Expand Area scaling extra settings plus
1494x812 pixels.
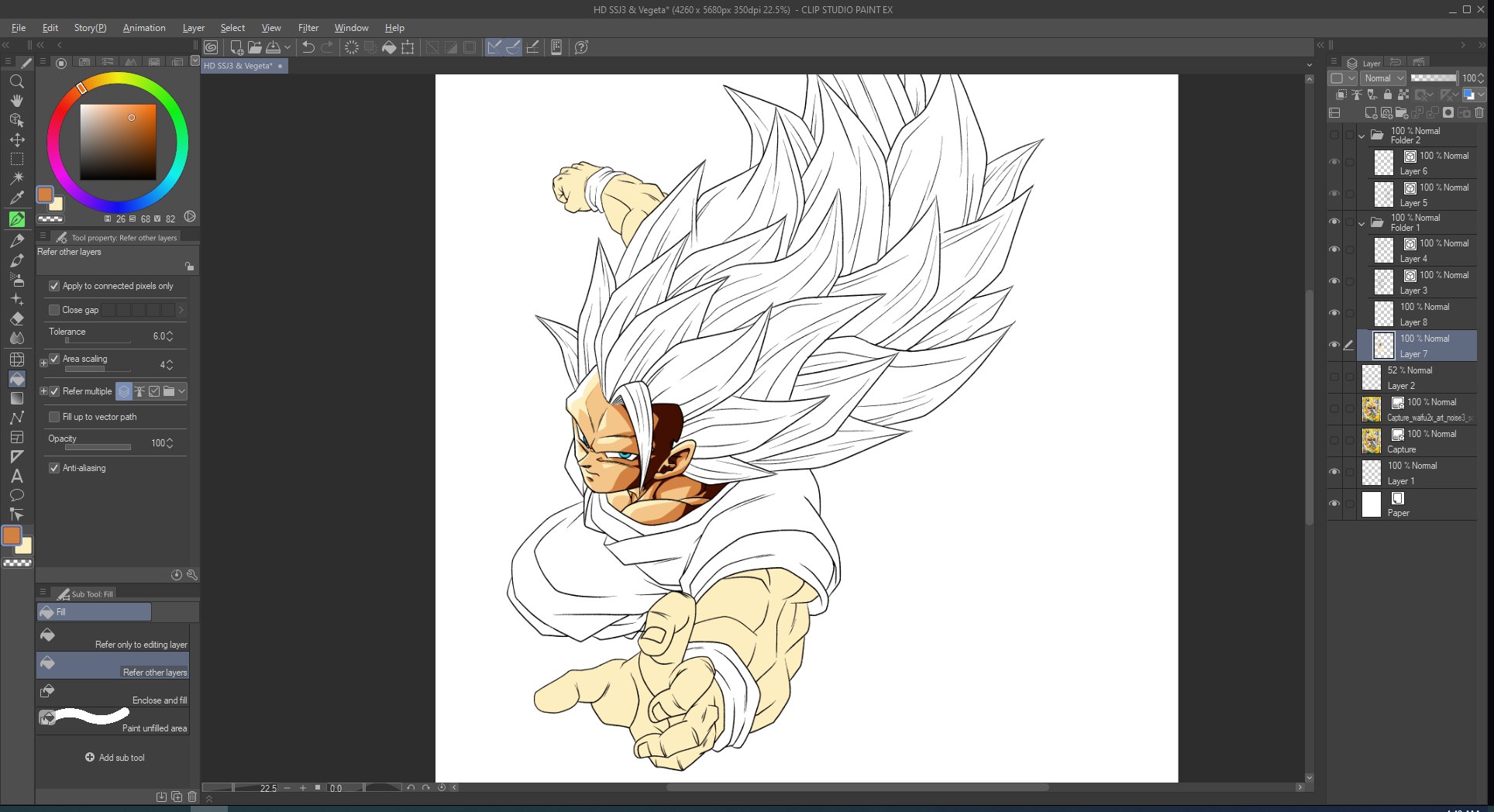pos(43,363)
